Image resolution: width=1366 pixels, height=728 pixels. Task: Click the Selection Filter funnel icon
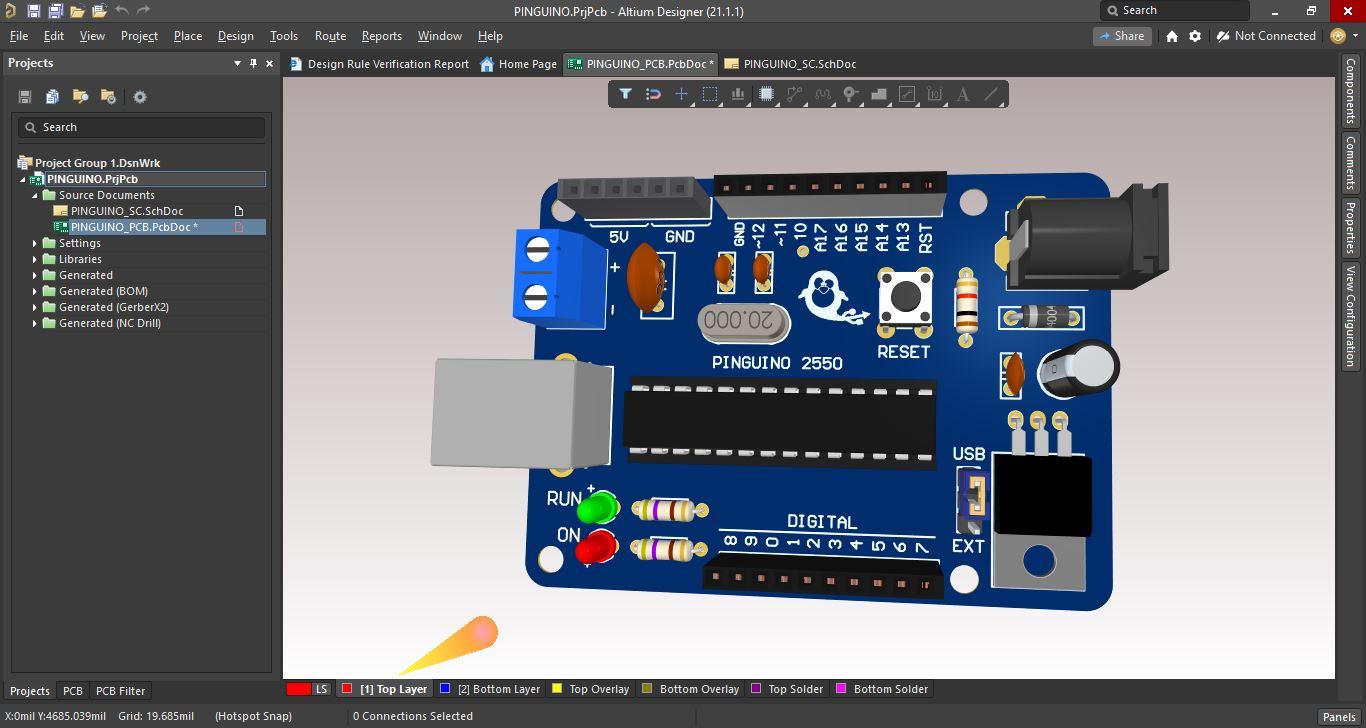[x=625, y=94]
